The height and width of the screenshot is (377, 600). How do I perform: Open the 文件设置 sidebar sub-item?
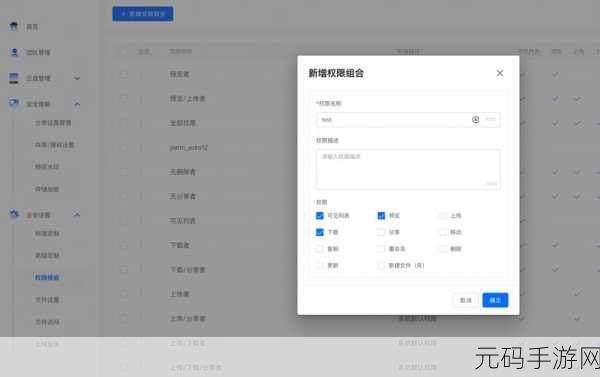click(x=47, y=300)
